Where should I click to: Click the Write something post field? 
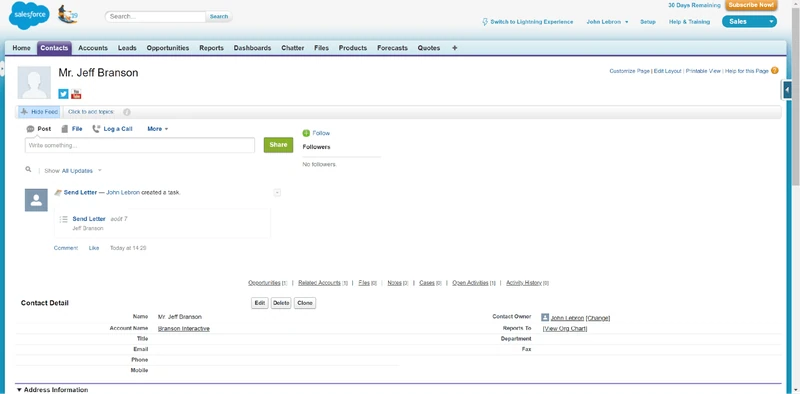pos(140,145)
